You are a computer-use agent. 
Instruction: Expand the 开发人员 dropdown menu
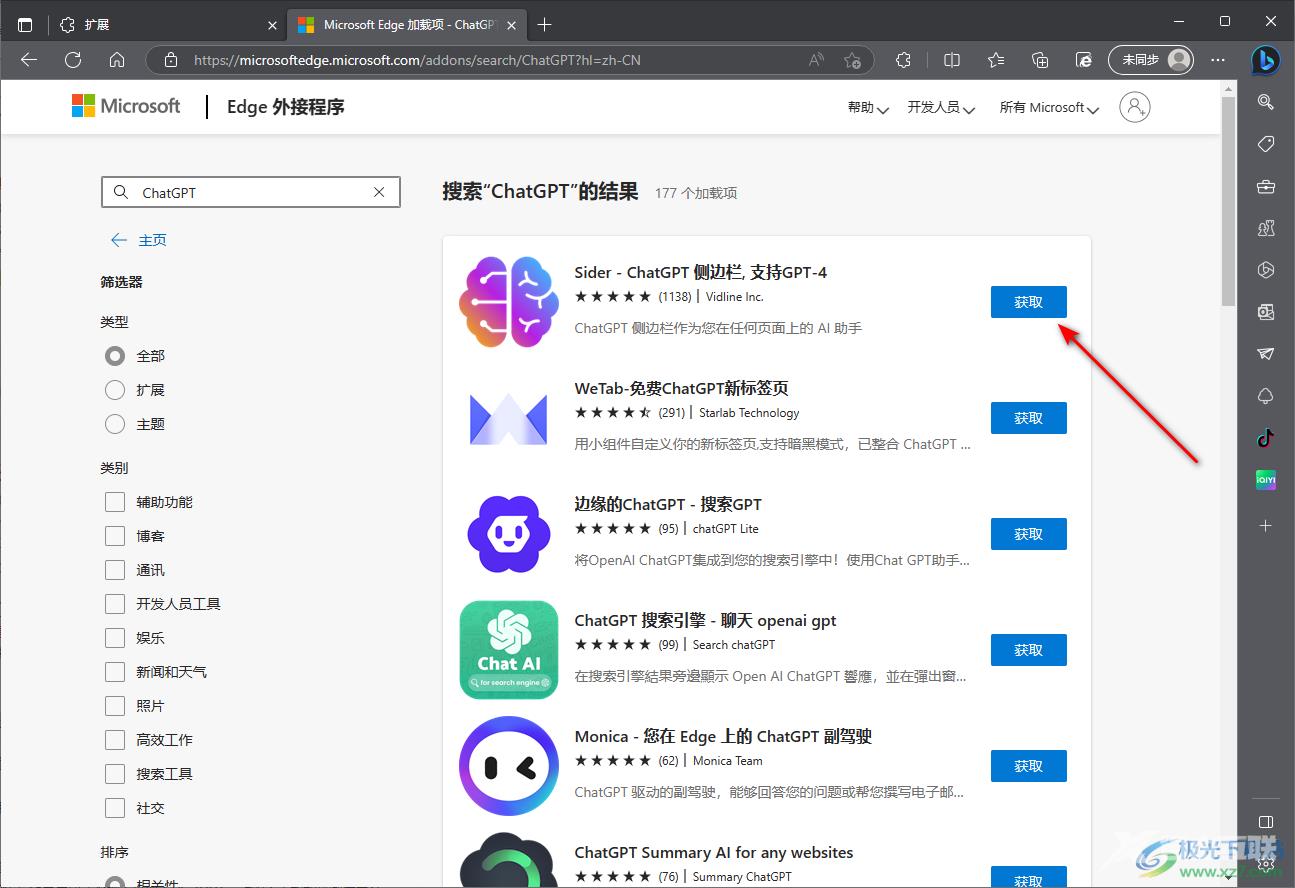[941, 107]
